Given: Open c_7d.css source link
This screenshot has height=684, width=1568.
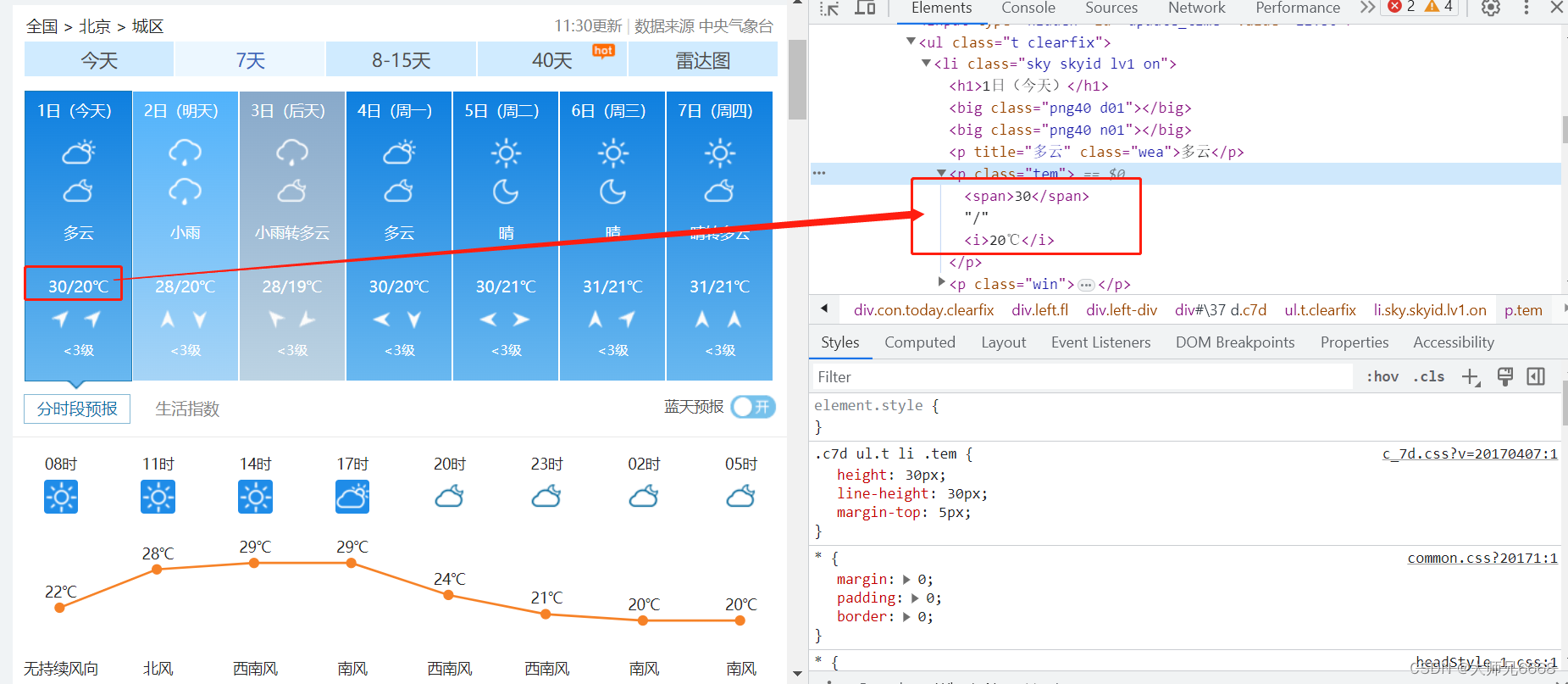Looking at the screenshot, I should pyautogui.click(x=1470, y=454).
